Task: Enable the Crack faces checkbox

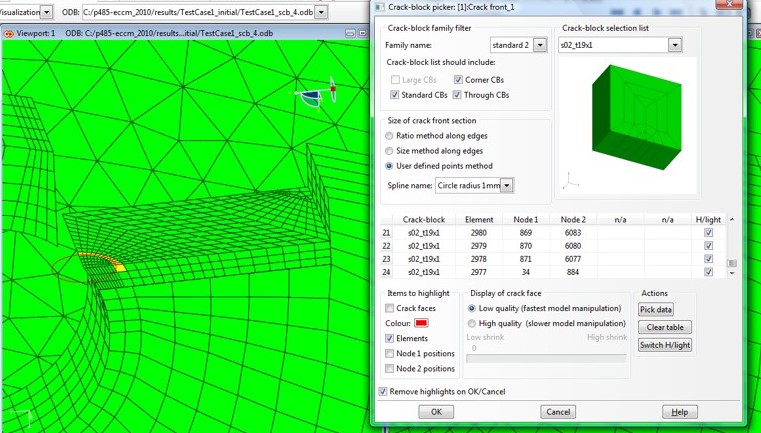Action: 390,308
